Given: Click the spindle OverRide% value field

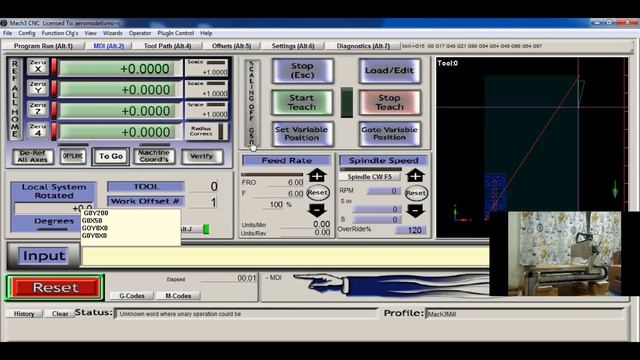Looking at the screenshot, I should (411, 230).
